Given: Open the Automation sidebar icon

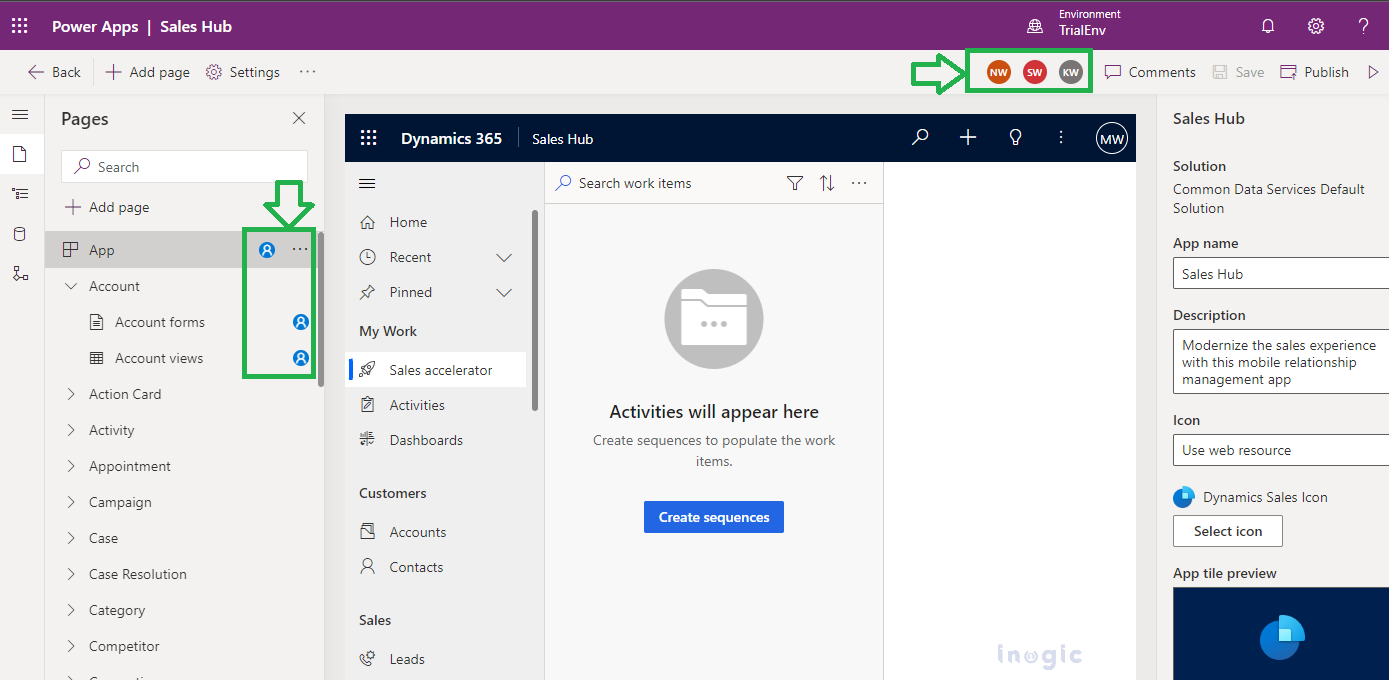Looking at the screenshot, I should coord(20,273).
